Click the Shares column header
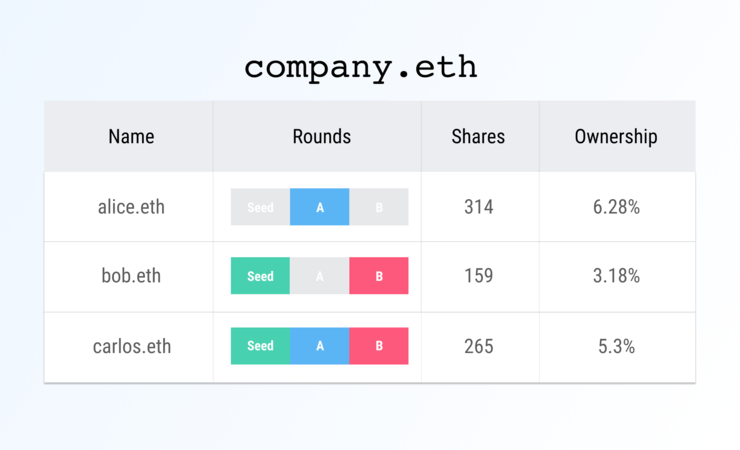740x450 pixels. tap(478, 137)
